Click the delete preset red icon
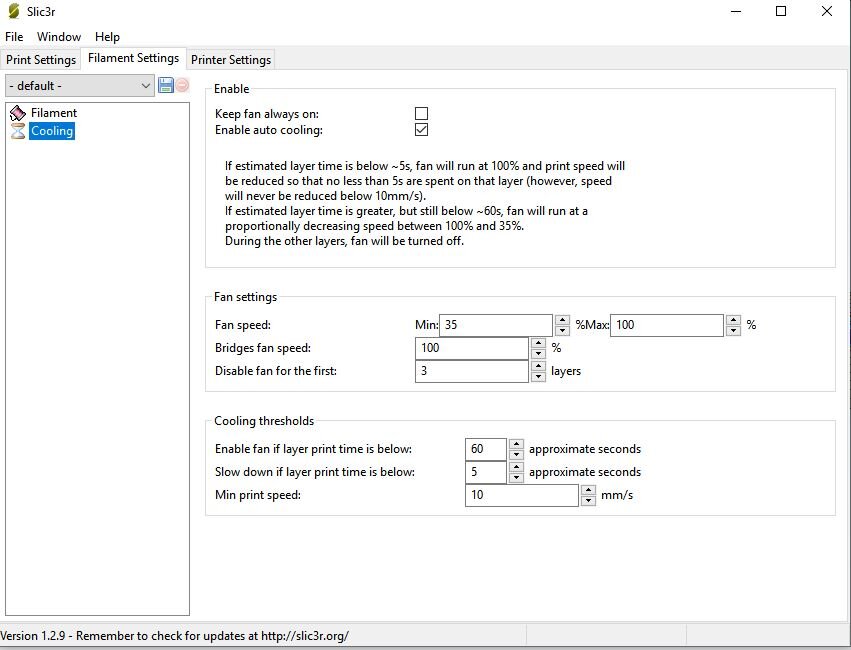The height and width of the screenshot is (650, 851). [182, 85]
